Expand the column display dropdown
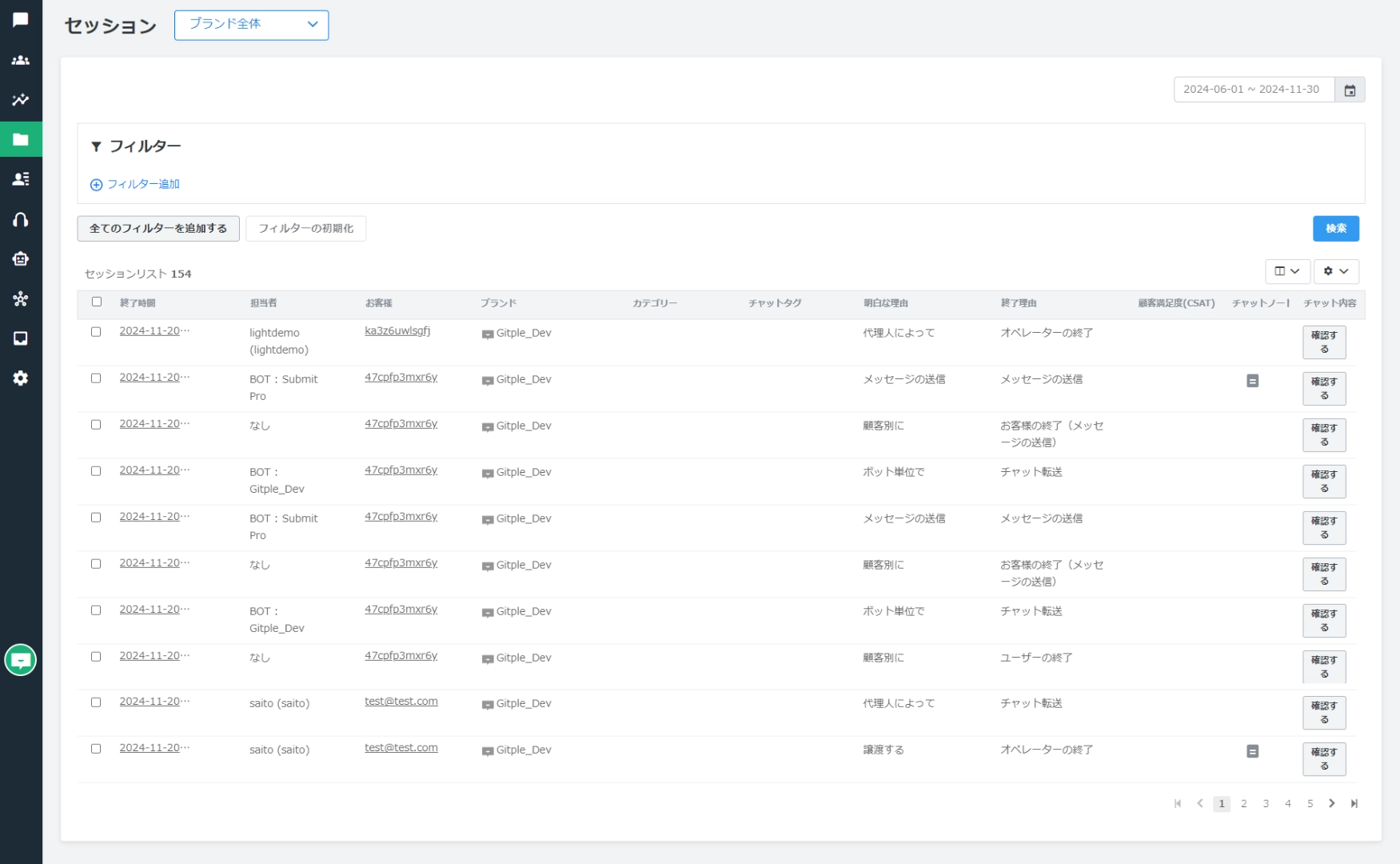 point(1287,271)
